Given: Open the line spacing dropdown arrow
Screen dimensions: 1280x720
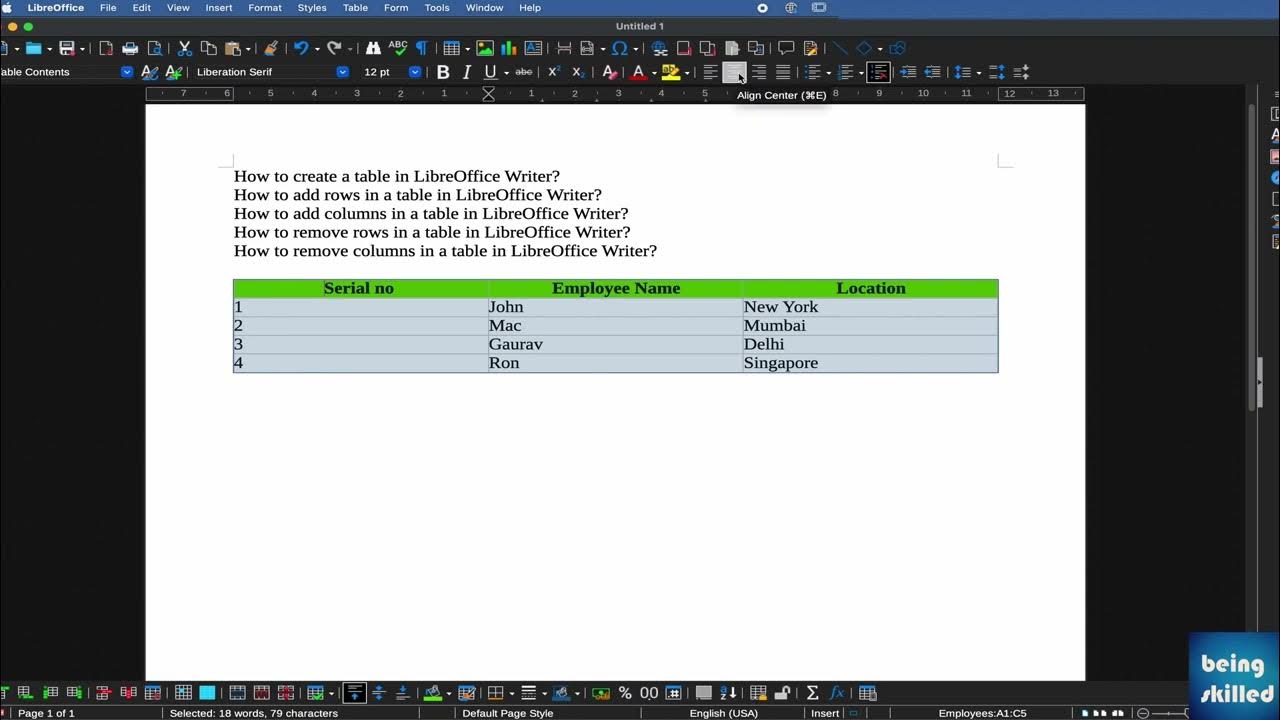Looking at the screenshot, I should click(x=978, y=72).
